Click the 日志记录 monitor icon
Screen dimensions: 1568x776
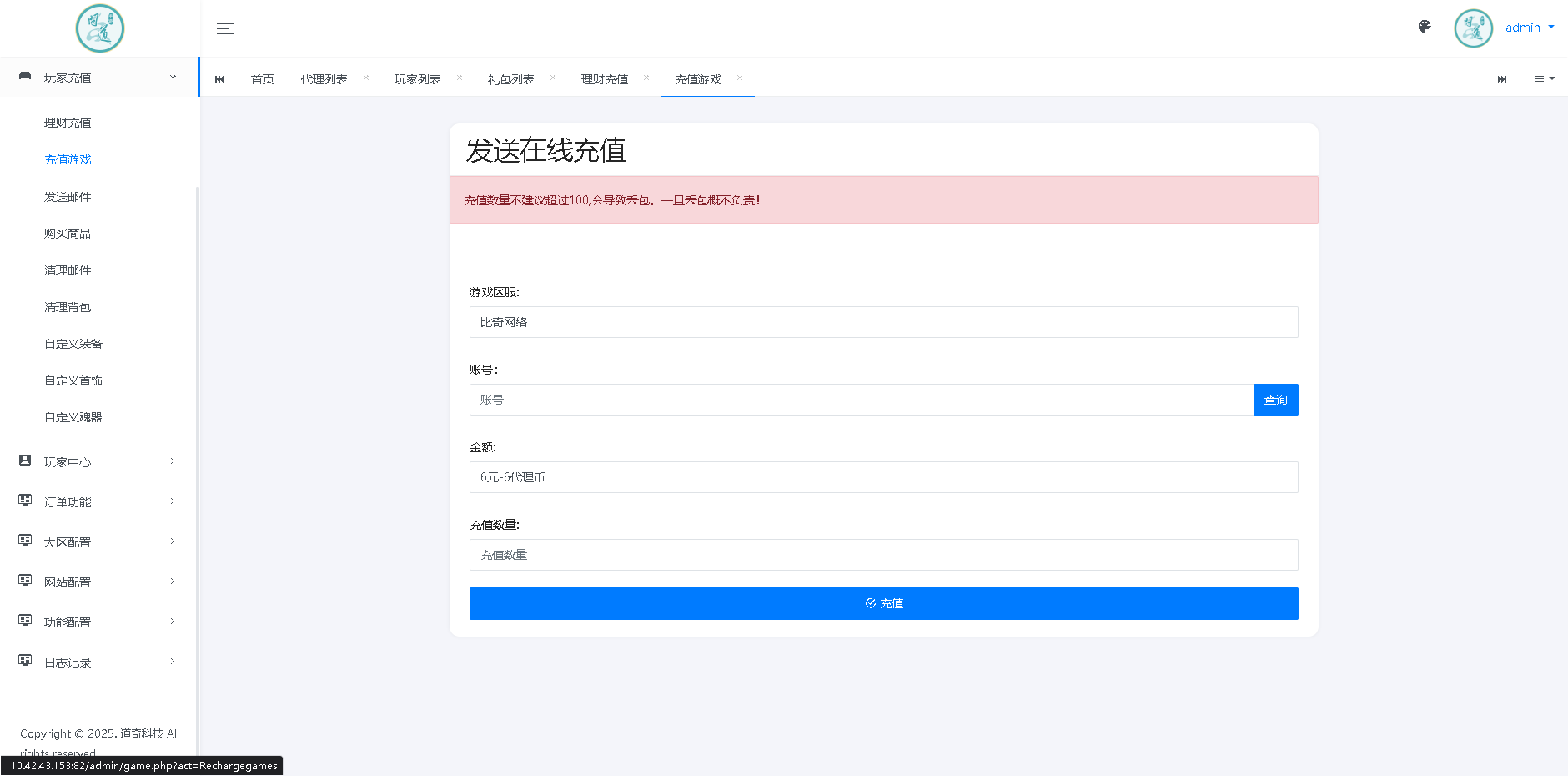click(23, 661)
